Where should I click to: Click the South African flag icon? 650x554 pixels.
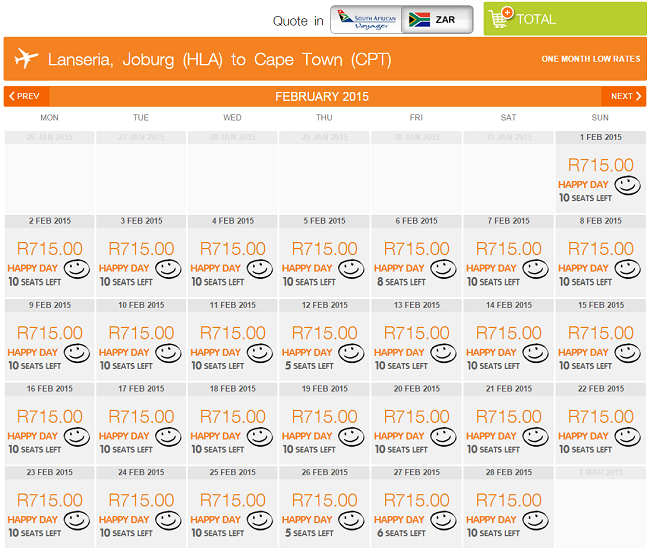coord(419,19)
